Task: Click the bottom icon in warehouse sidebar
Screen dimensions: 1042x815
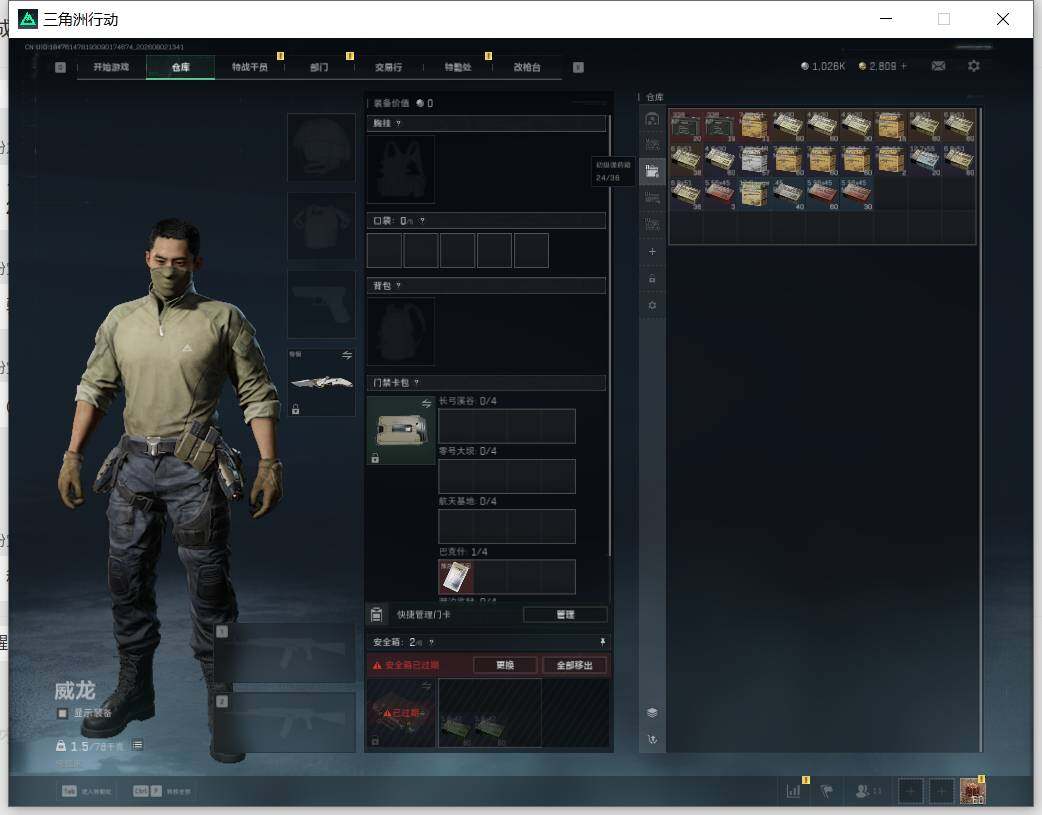Action: (652, 739)
